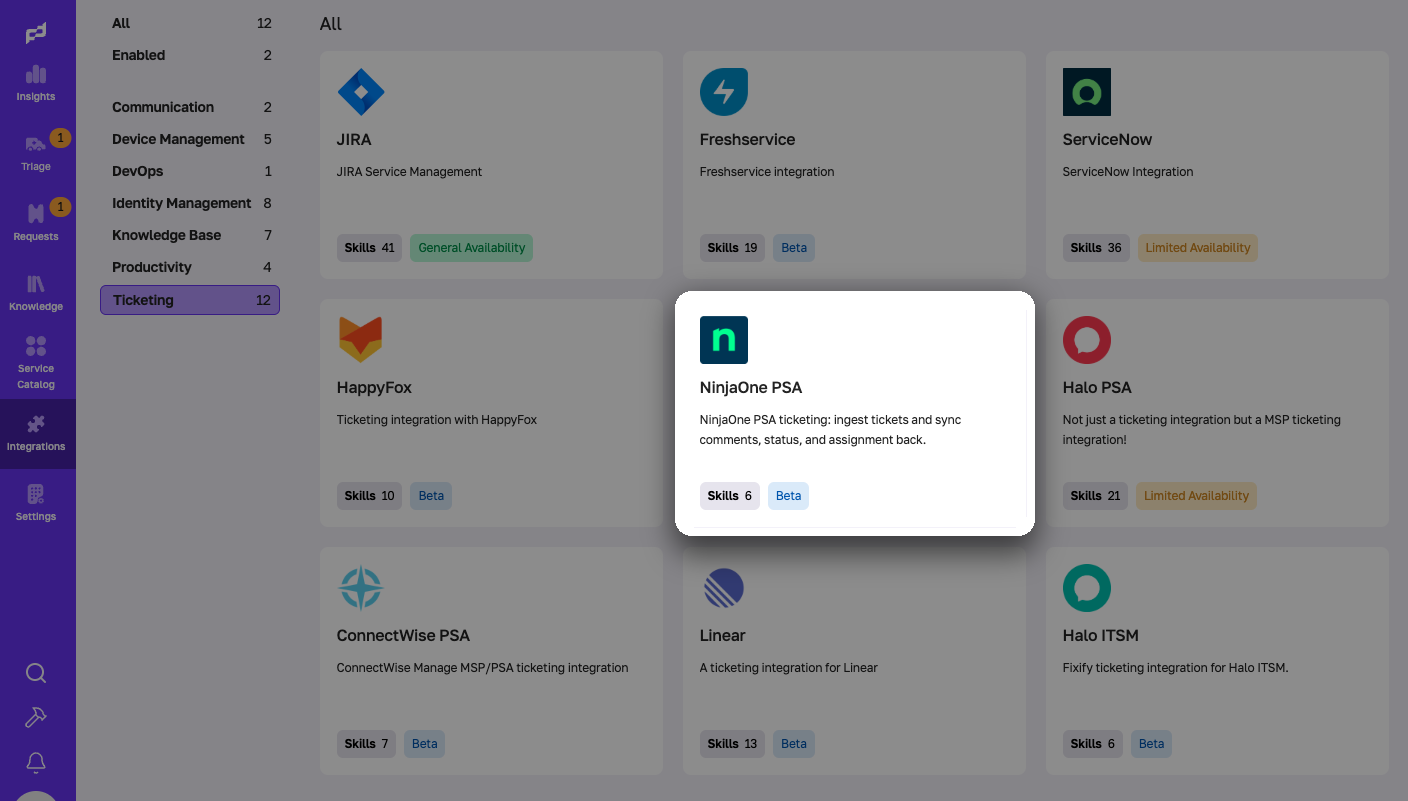
Task: Open the ConnectWise PSA title
Action: tap(403, 635)
